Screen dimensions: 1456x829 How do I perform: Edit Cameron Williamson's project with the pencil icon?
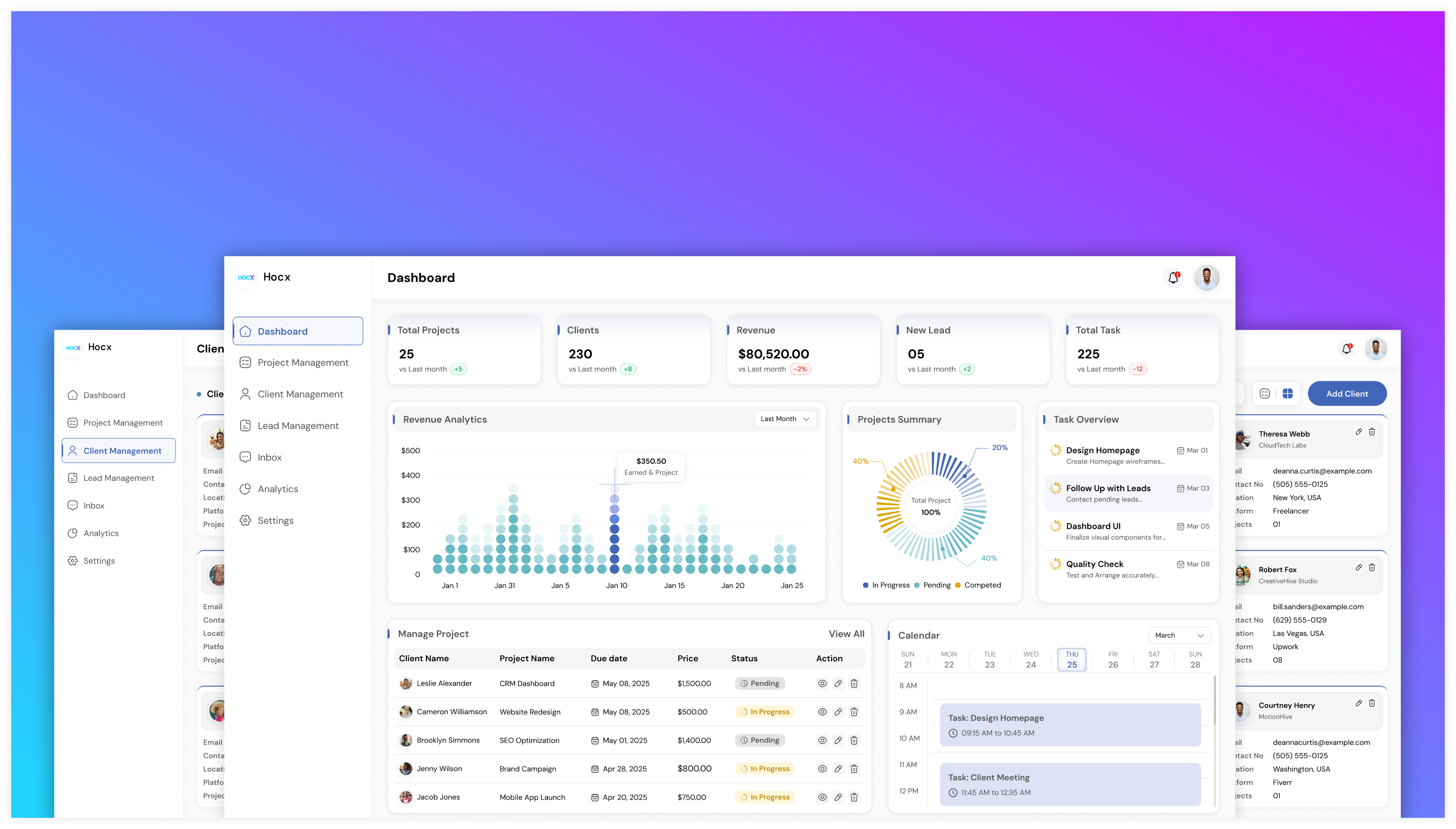(x=838, y=712)
